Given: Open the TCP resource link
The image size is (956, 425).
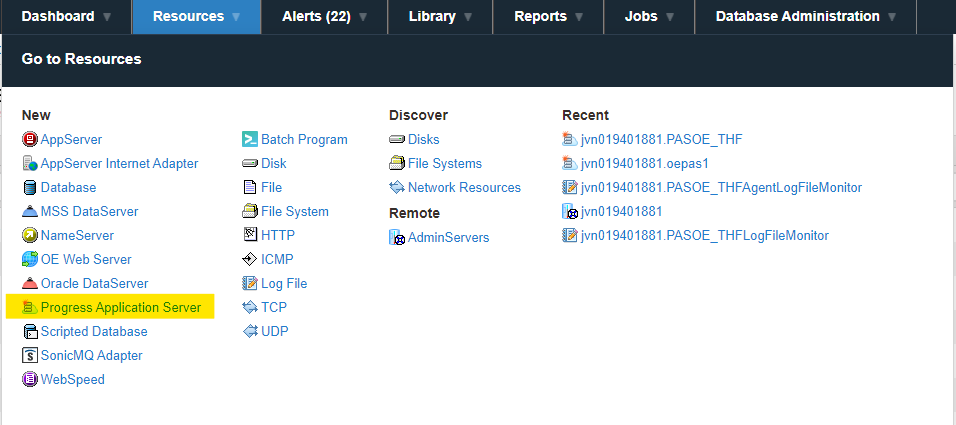Looking at the screenshot, I should coord(274,307).
